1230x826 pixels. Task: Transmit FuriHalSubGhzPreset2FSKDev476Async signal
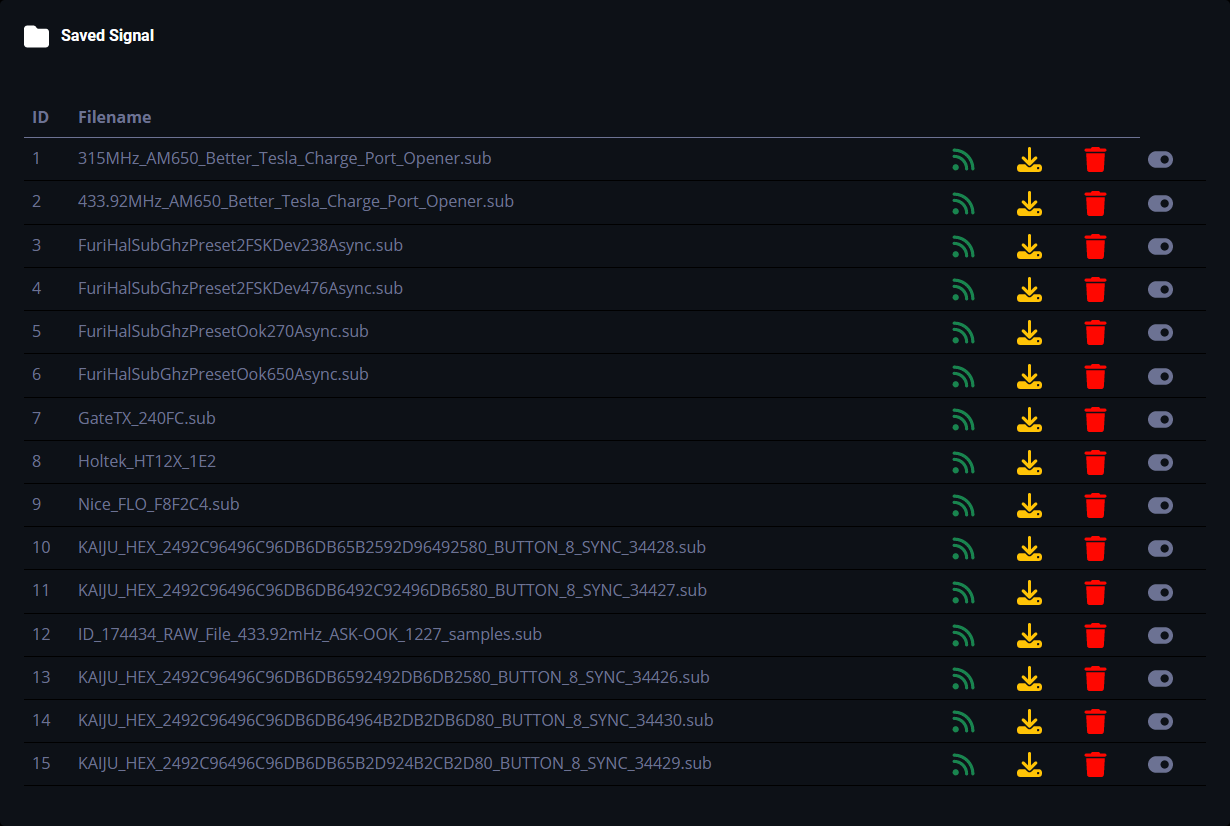(x=962, y=289)
